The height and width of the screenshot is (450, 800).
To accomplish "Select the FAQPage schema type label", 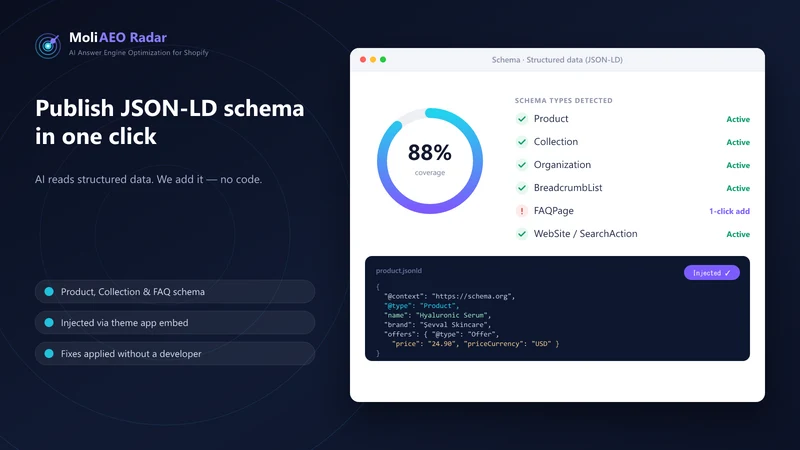I will 554,211.
